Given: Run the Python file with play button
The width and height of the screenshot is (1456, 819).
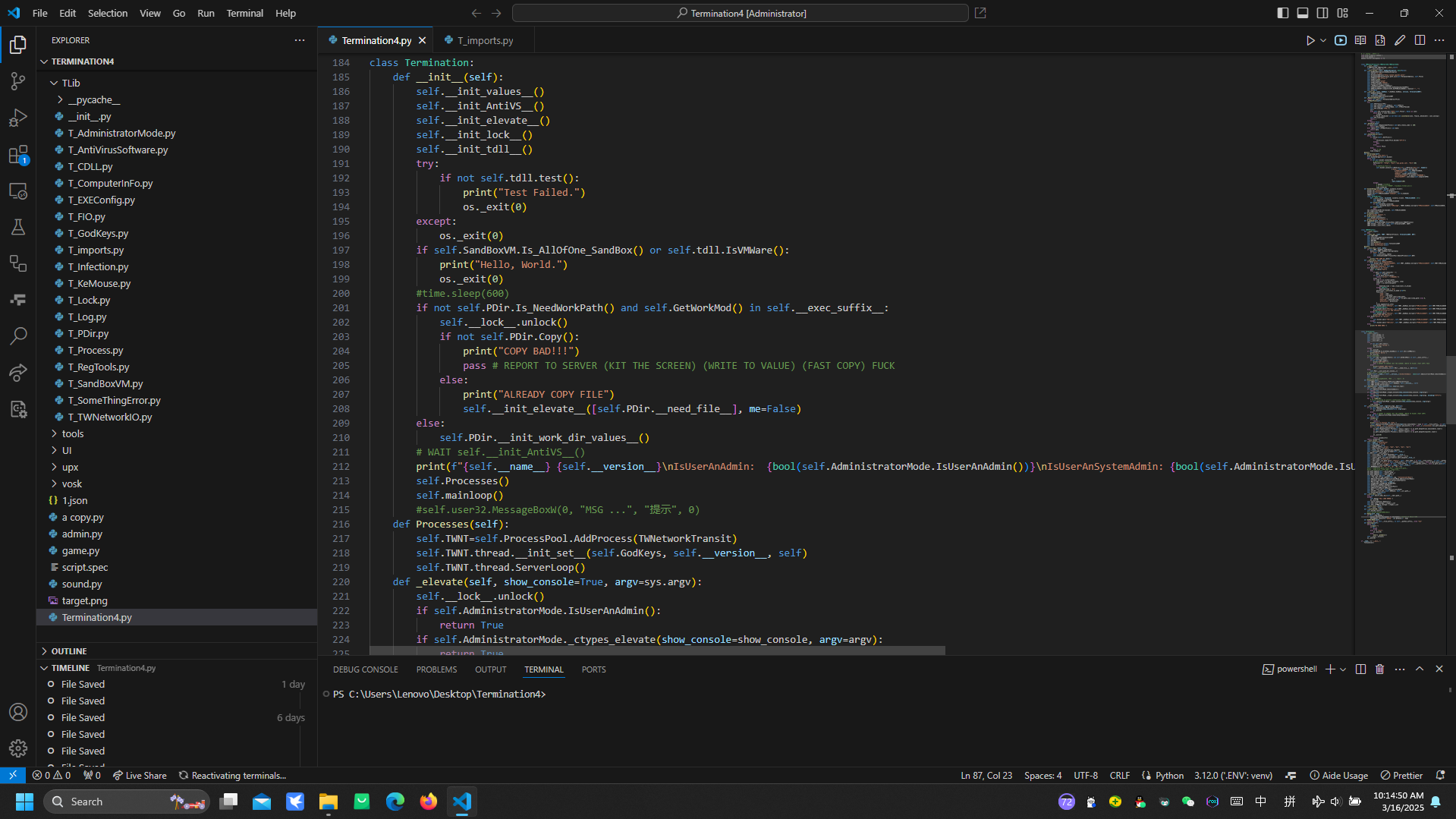Looking at the screenshot, I should (x=1310, y=40).
